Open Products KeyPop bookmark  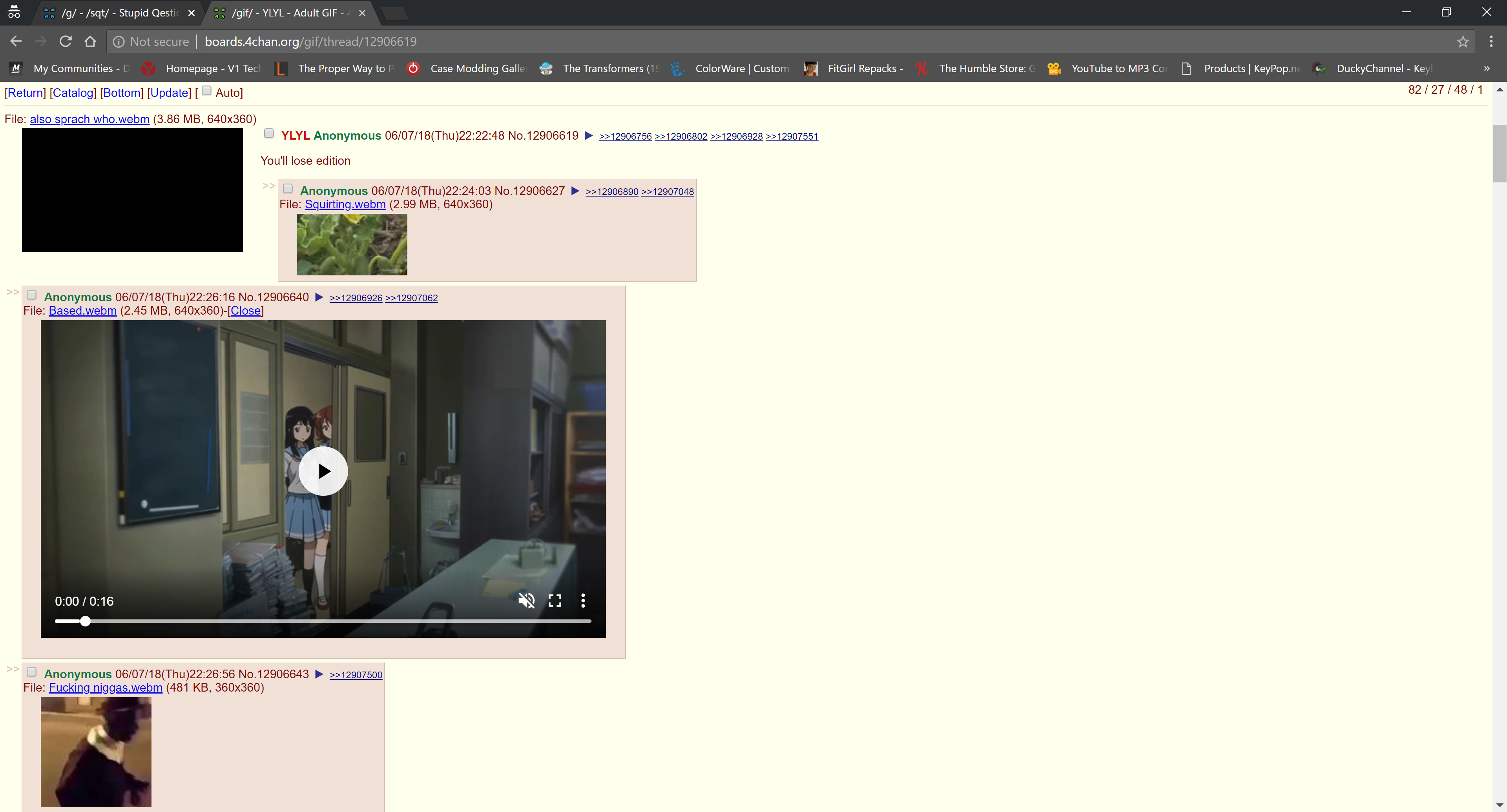click(x=1241, y=68)
